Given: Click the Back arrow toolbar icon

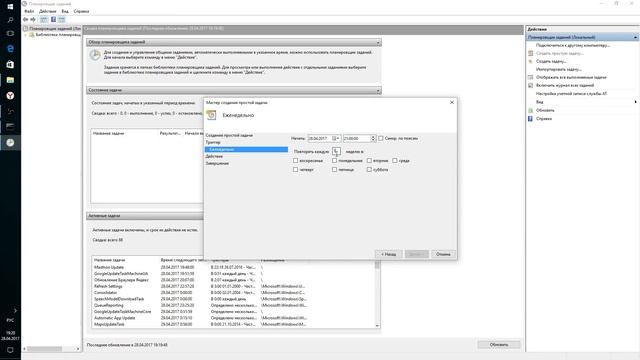Looking at the screenshot, I should [25, 20].
